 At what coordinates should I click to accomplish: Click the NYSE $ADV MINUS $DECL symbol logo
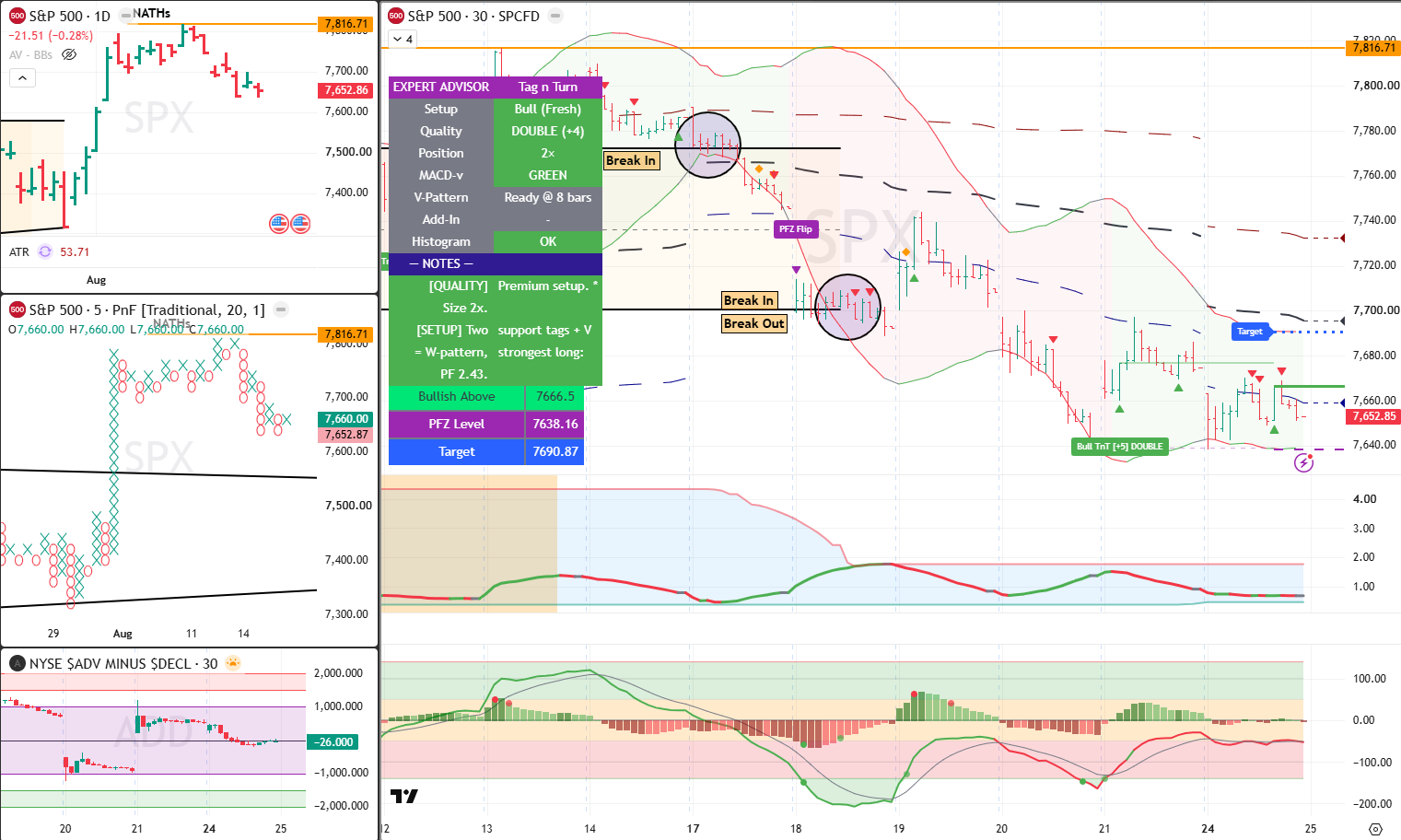click(x=17, y=663)
